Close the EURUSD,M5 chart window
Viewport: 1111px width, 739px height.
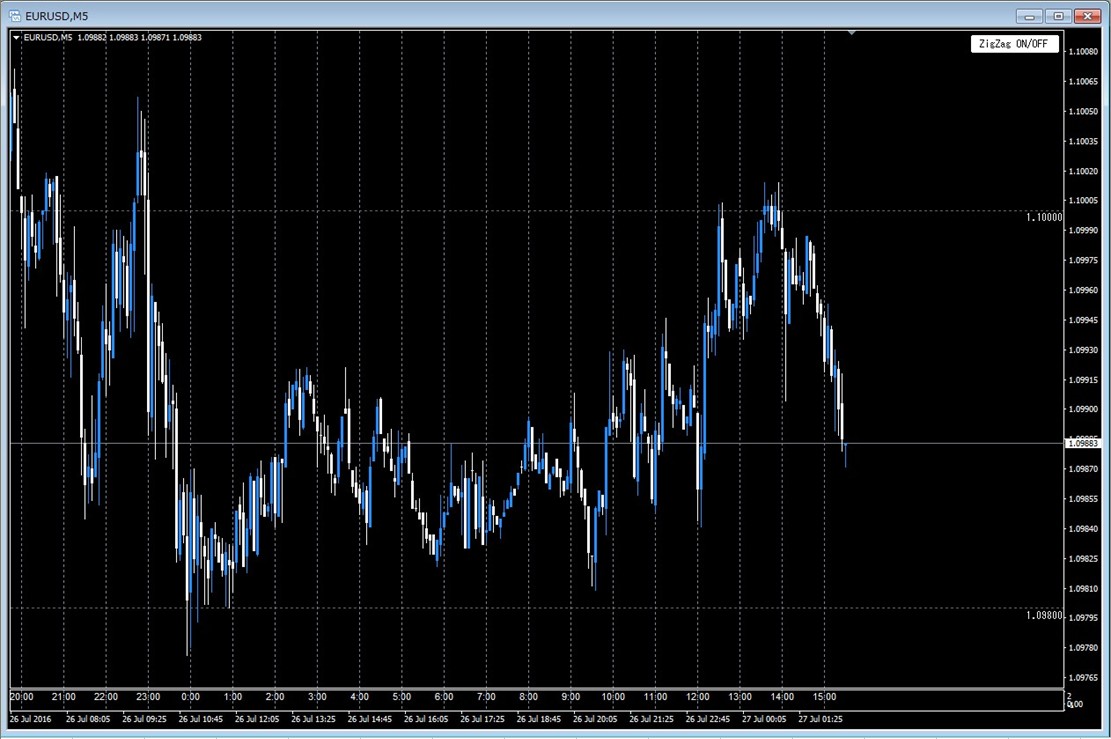tap(1087, 16)
